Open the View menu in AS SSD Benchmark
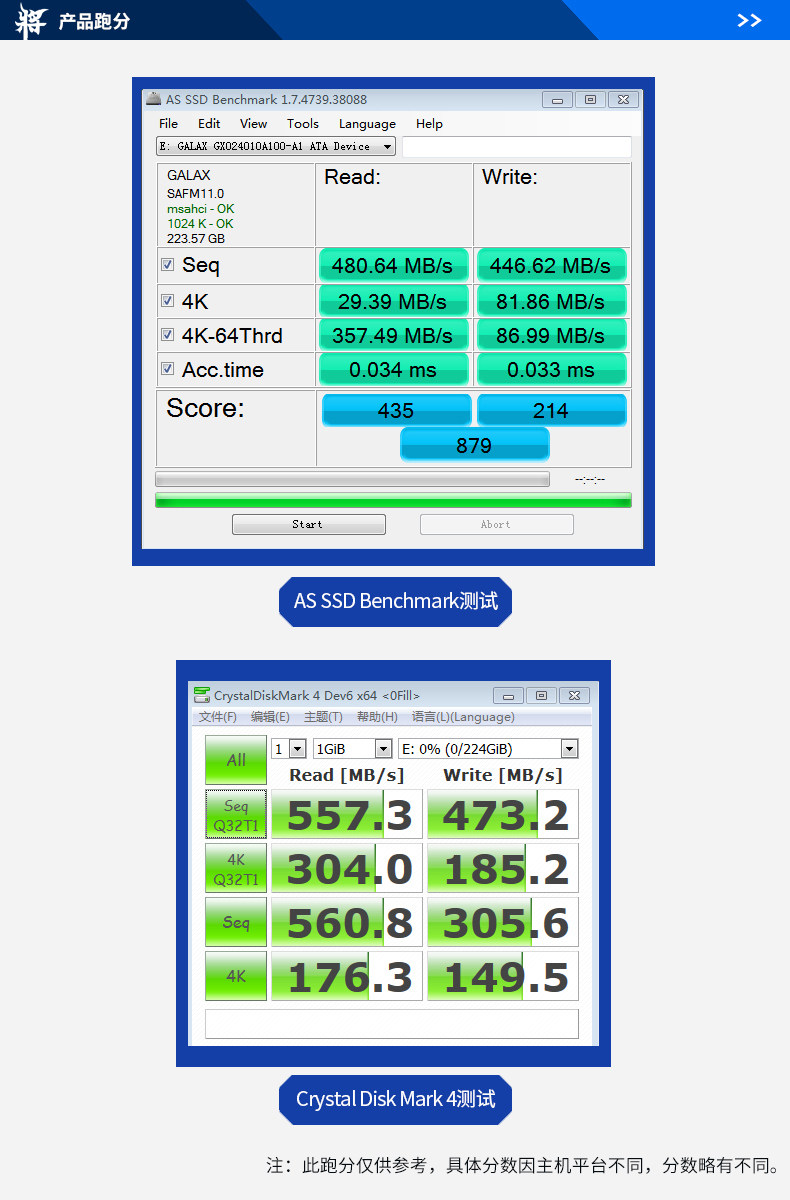The image size is (790, 1200). (x=253, y=124)
